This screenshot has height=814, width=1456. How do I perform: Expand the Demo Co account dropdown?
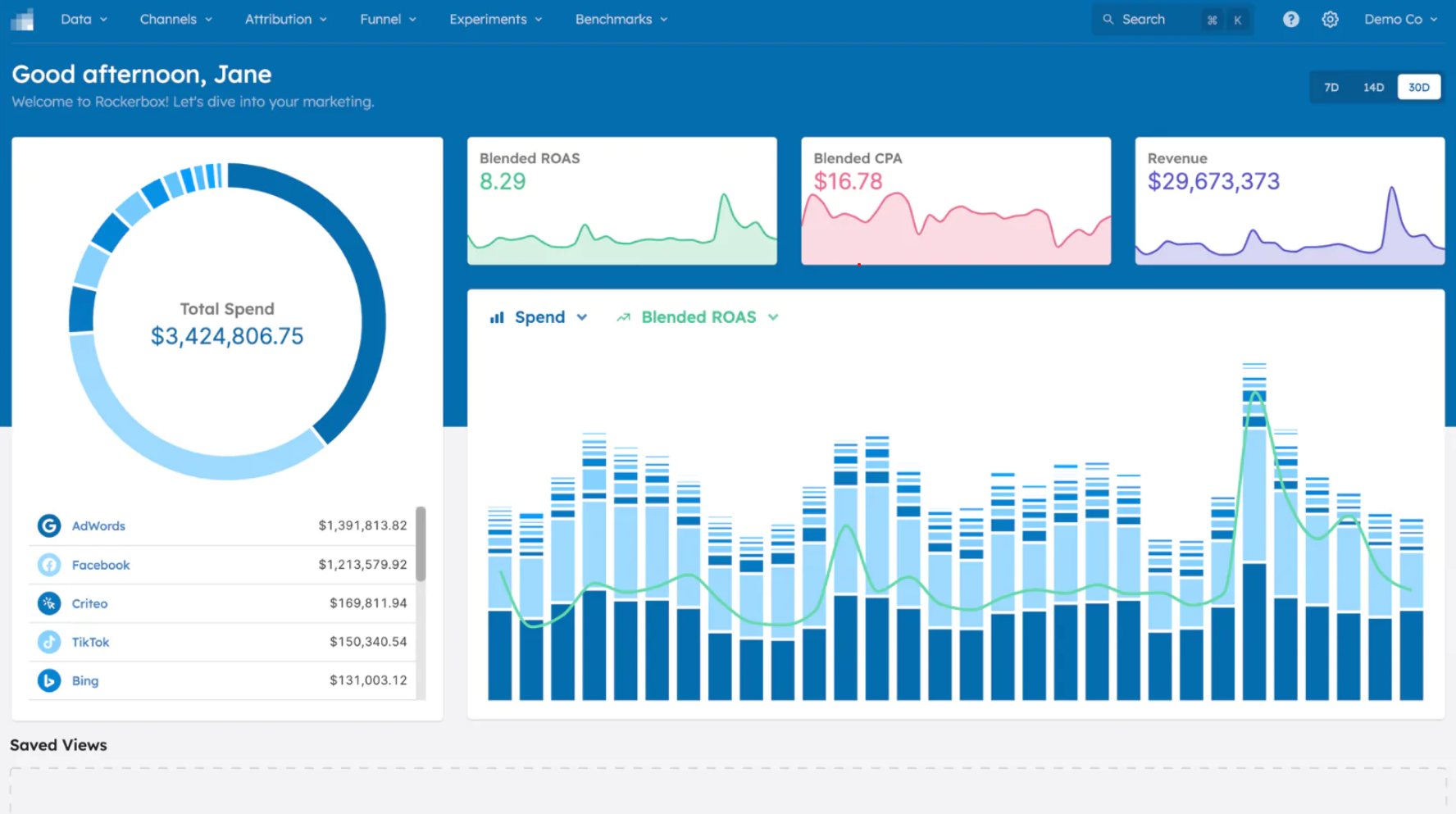[1400, 20]
